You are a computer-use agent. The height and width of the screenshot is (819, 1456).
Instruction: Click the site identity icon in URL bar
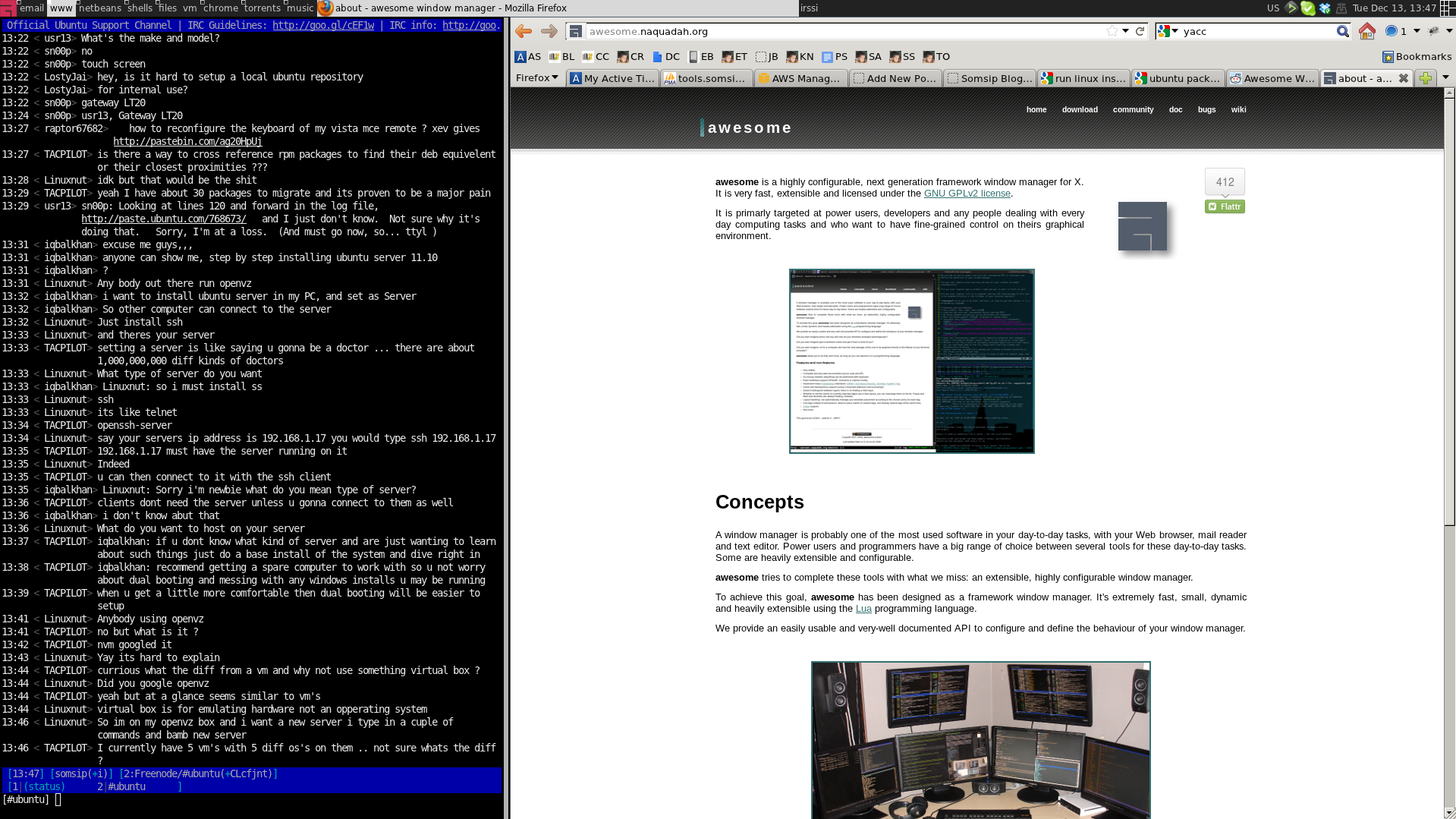(x=576, y=31)
